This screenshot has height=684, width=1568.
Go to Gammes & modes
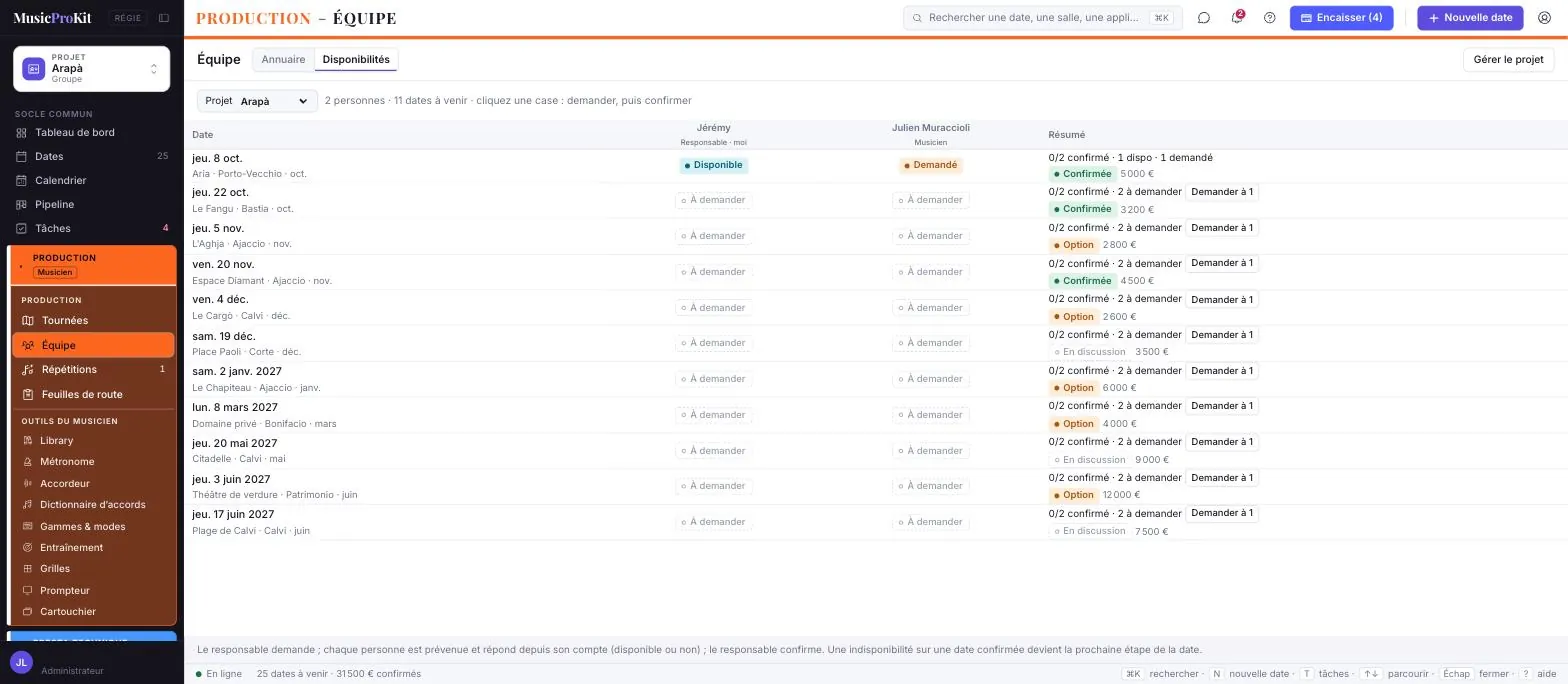click(x=93, y=527)
